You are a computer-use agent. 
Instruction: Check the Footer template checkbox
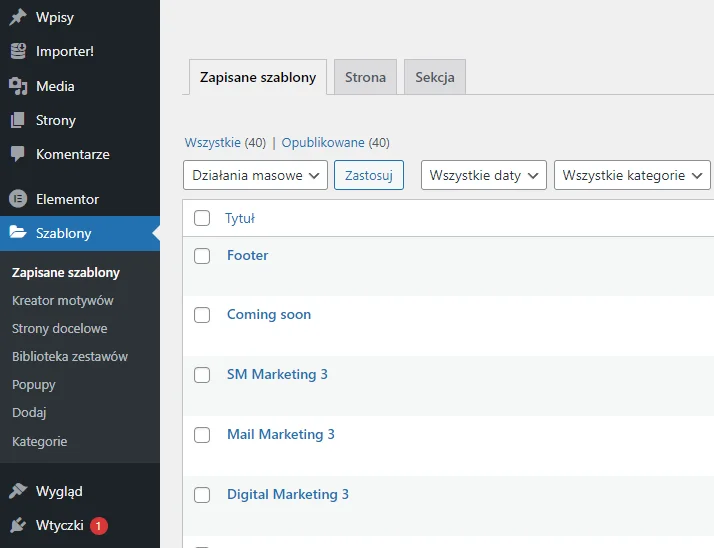[202, 256]
